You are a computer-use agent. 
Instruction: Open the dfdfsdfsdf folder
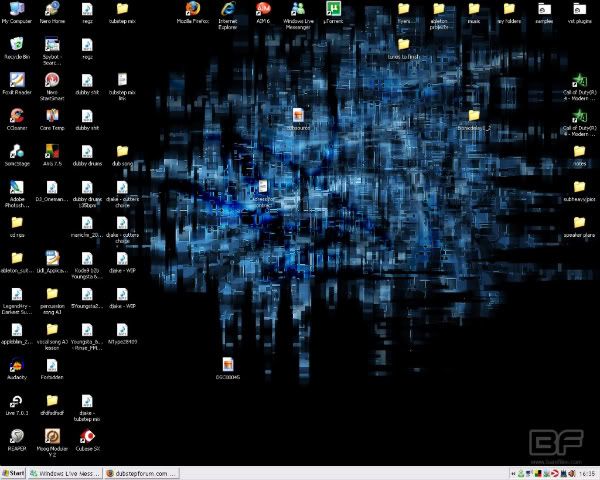52,405
